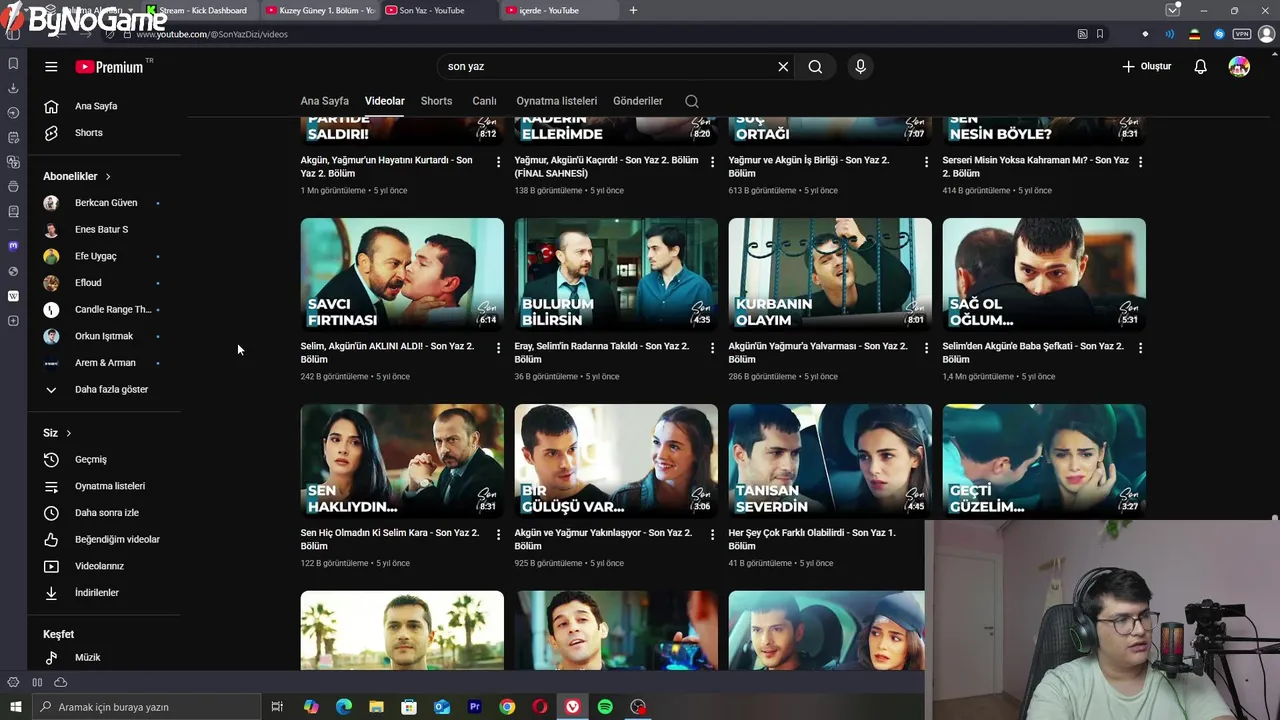The image size is (1280, 720).
Task: Expand the Siz section chevron
Action: click(x=69, y=433)
